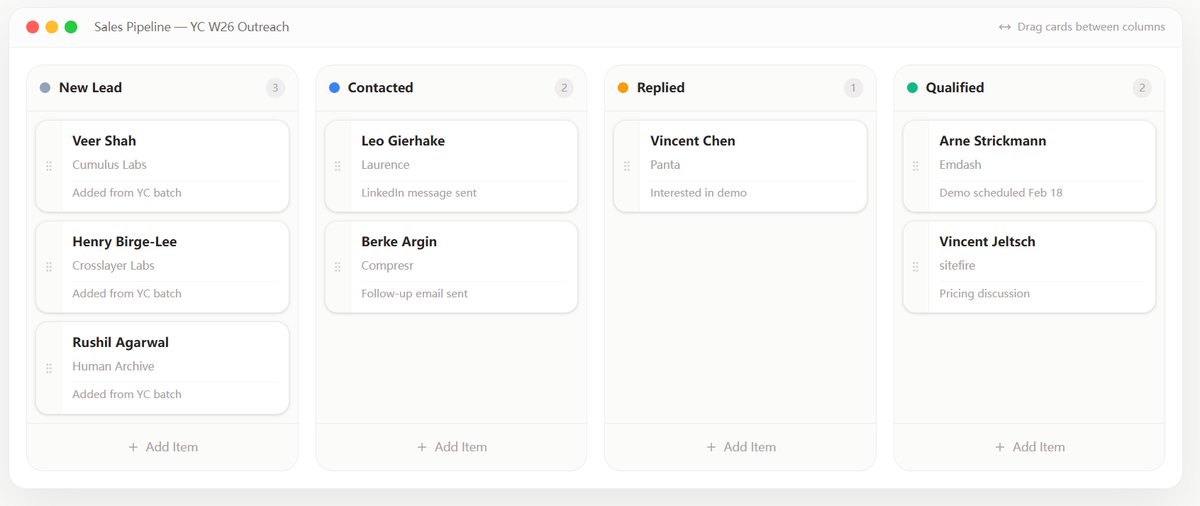Click the New Lead count badge

tap(275, 88)
